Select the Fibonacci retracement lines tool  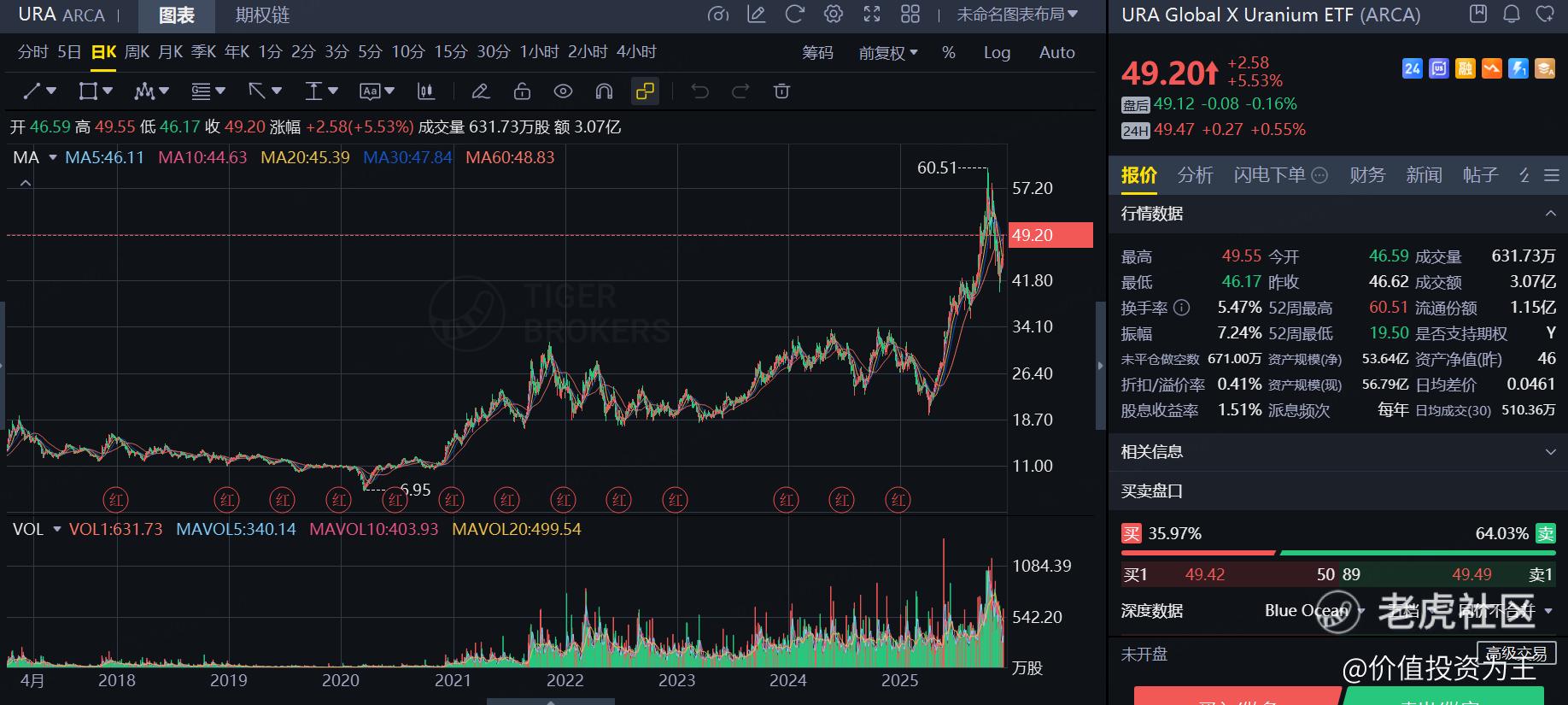point(201,91)
